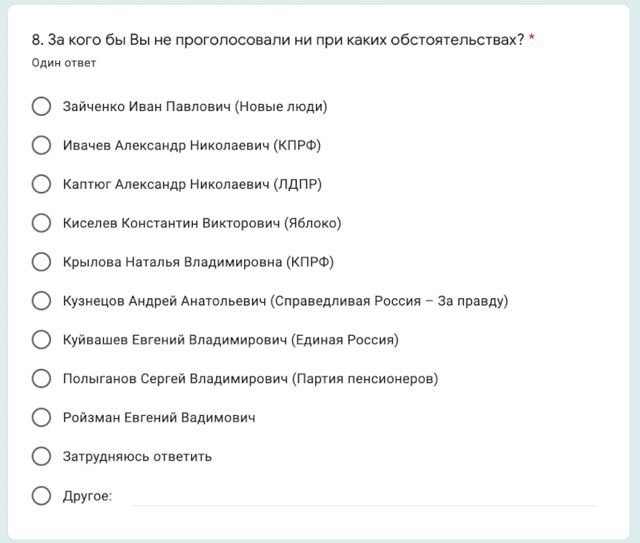Select Крылова Наталья Владимировна (КПРФ) option
The image size is (640, 543).
click(x=42, y=262)
